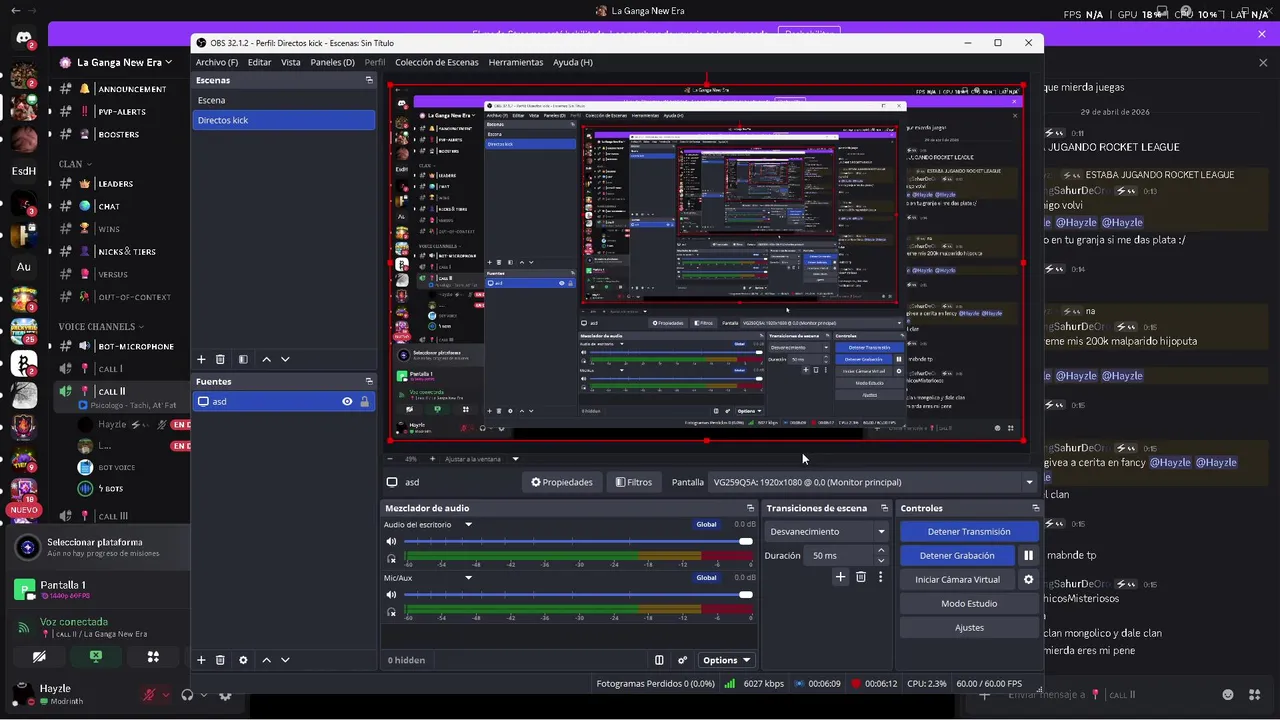Turn on camera in Discord voice panel
The image size is (1280, 720).
tap(39, 657)
